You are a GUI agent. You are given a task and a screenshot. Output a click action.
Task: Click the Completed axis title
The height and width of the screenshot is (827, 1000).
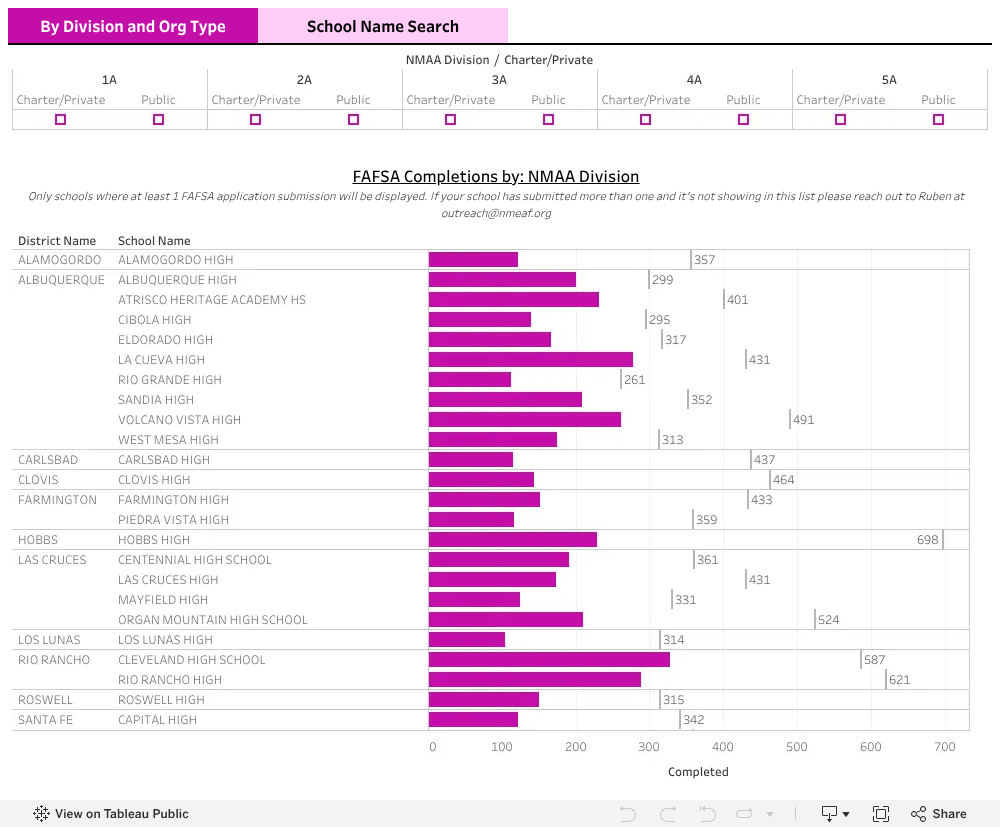click(698, 772)
